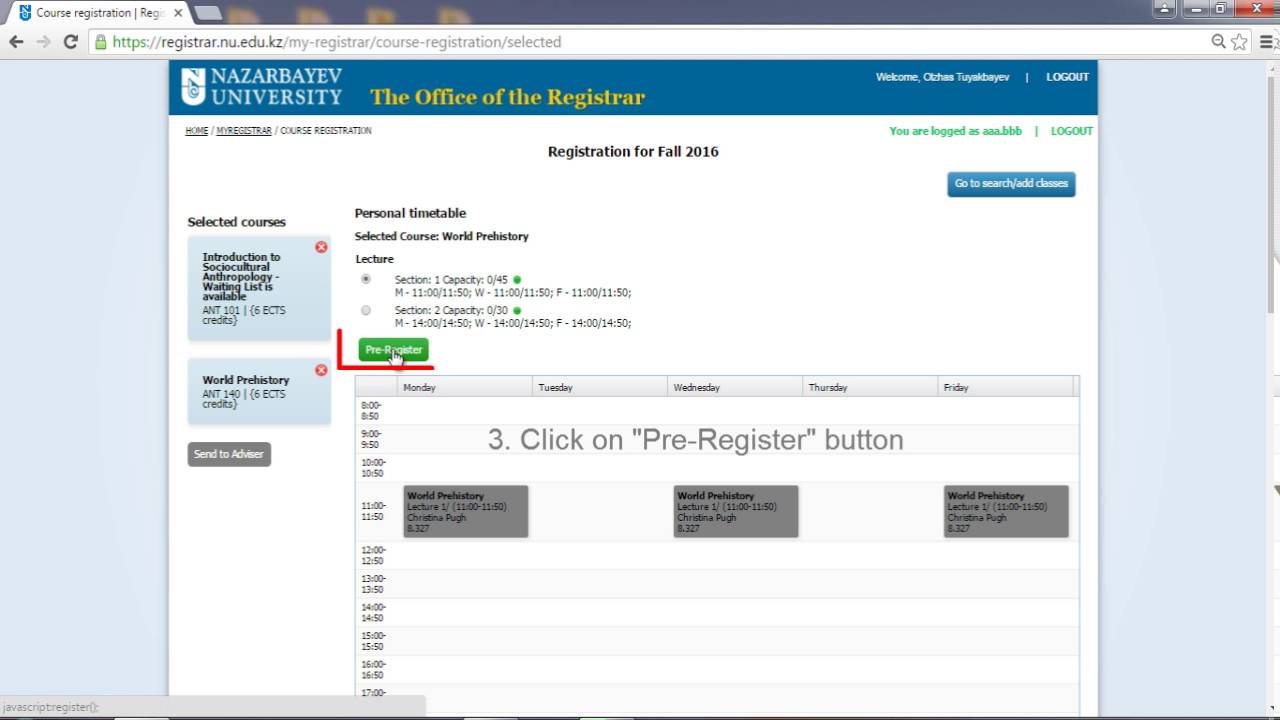The image size is (1280, 720).
Task: Click the 14:00-14:50 time slot label
Action: tap(372, 613)
